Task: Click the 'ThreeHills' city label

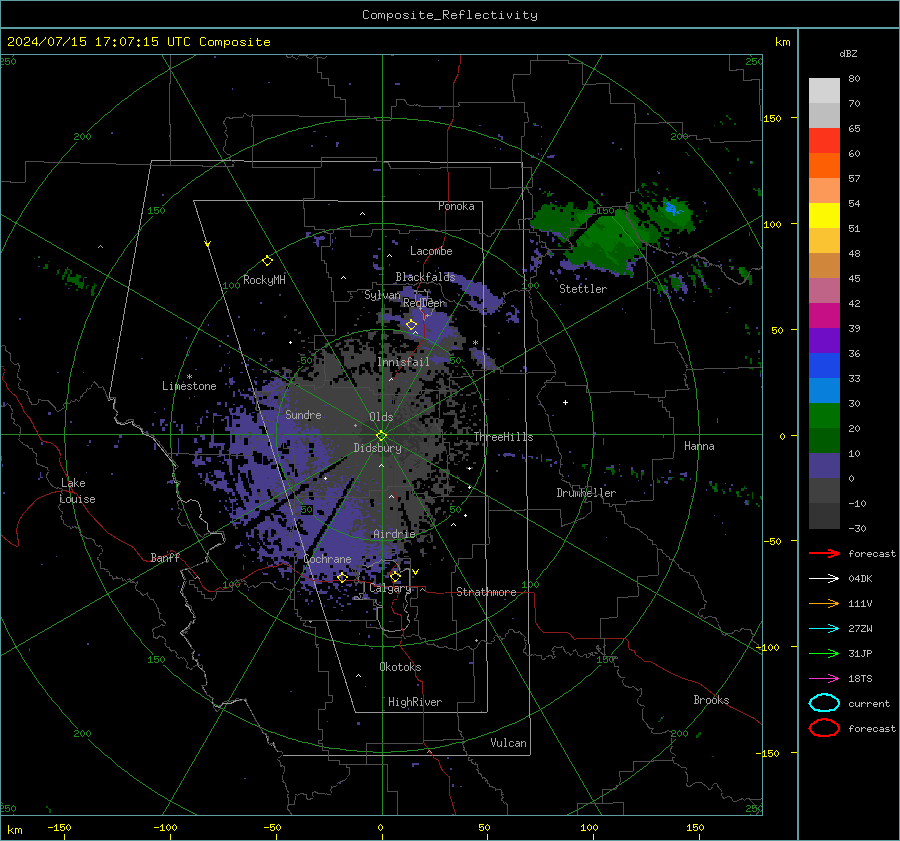Action: [503, 437]
